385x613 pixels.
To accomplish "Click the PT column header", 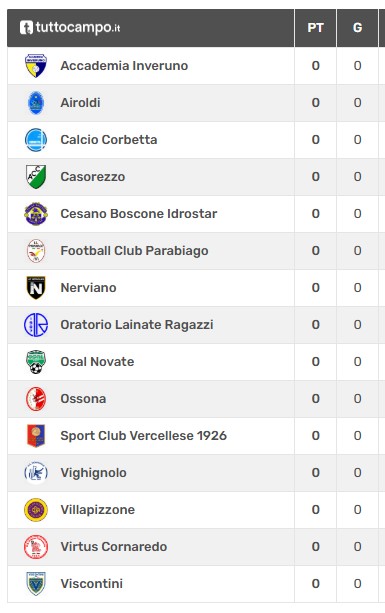I will [x=315, y=28].
